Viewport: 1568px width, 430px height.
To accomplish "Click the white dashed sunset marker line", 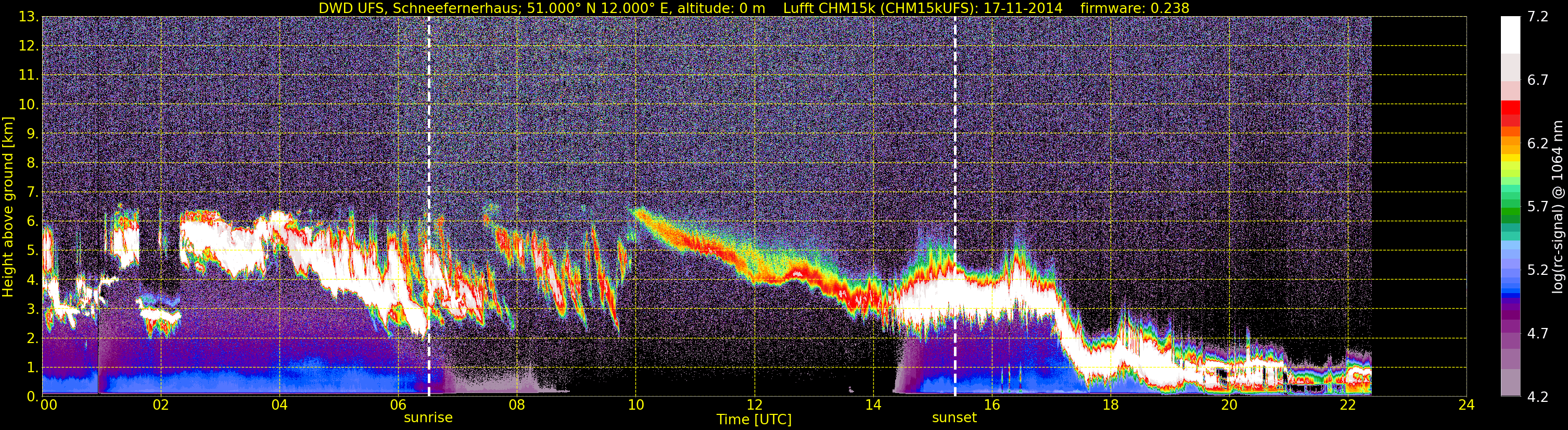I will tap(955, 207).
